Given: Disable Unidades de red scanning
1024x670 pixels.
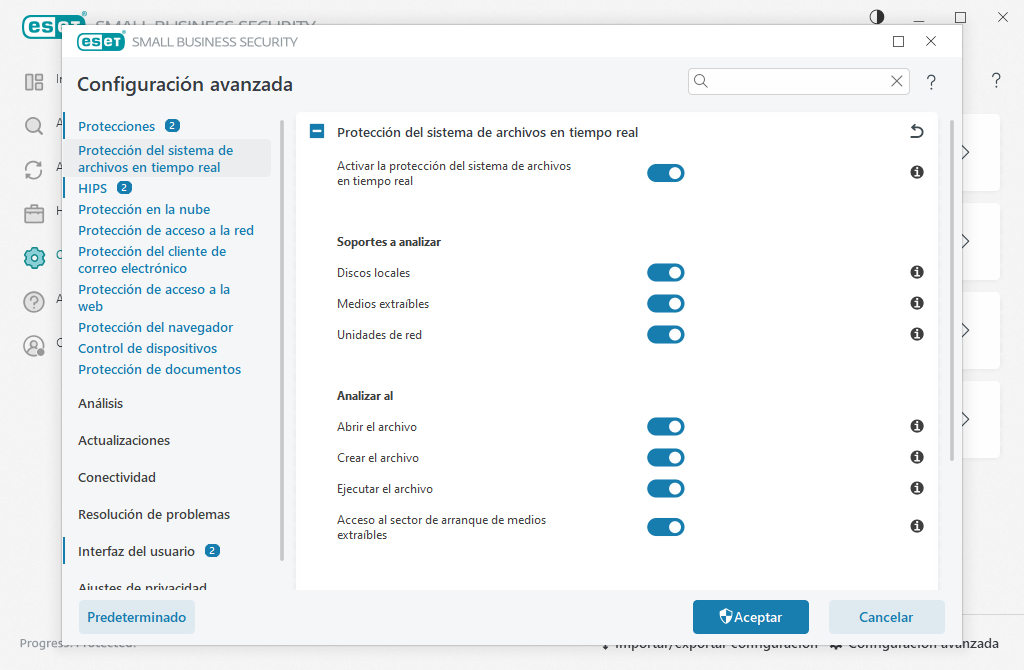Looking at the screenshot, I should [666, 334].
